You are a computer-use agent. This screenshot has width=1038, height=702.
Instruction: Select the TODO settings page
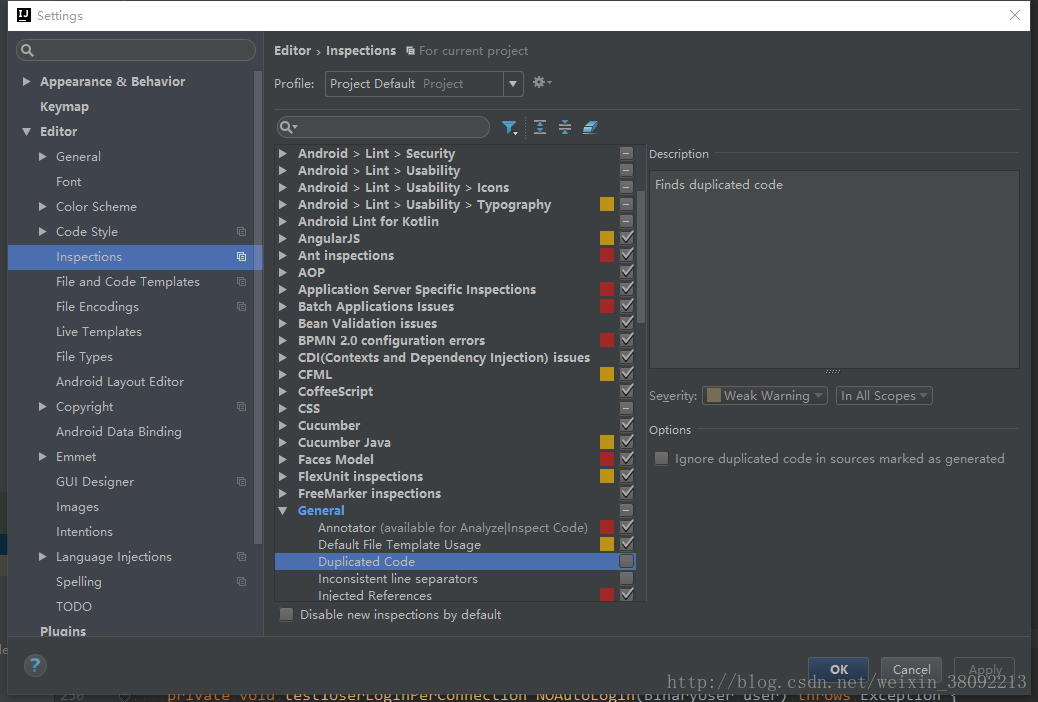73,607
